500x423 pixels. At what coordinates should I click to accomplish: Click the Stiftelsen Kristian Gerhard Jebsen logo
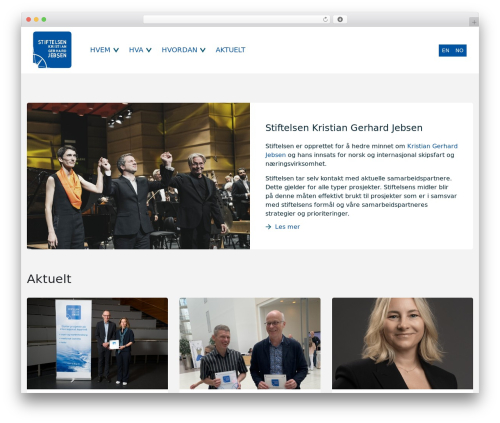(x=52, y=50)
